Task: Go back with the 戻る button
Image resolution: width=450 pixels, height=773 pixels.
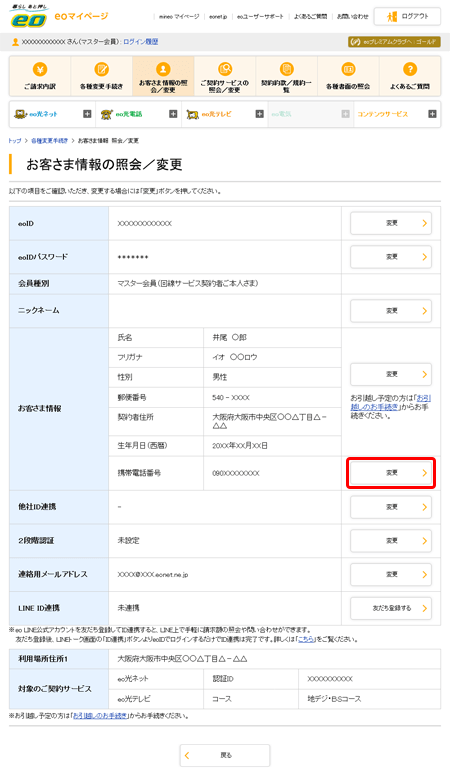Action: 225,755
